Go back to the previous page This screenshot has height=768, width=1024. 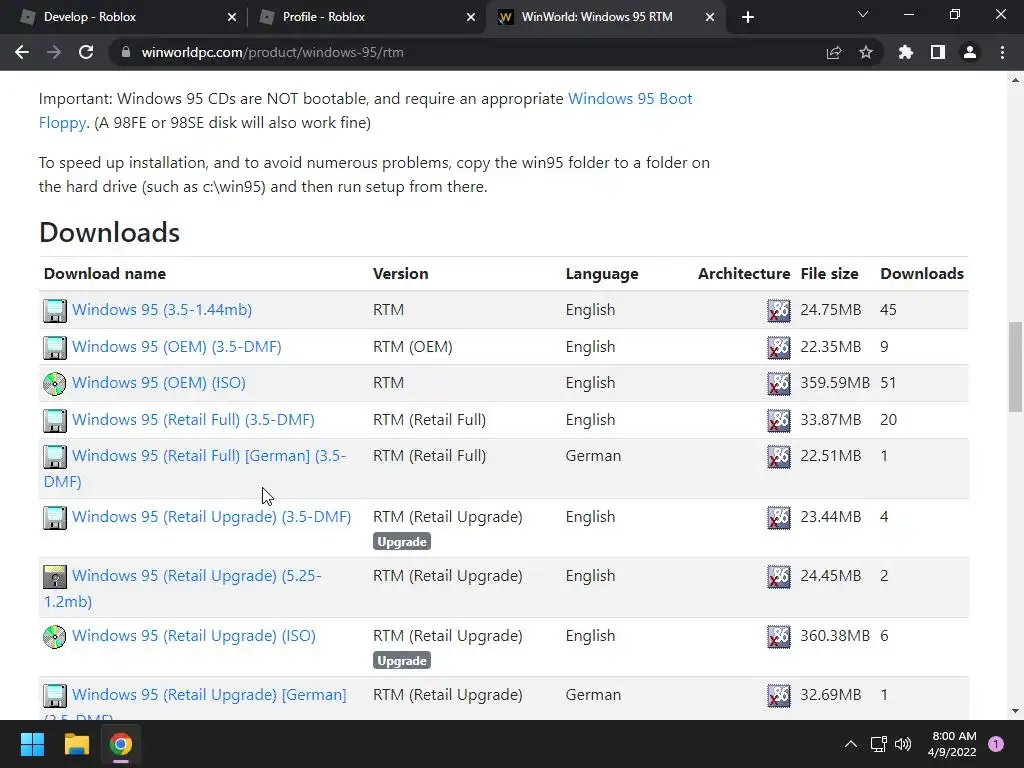pos(22,52)
